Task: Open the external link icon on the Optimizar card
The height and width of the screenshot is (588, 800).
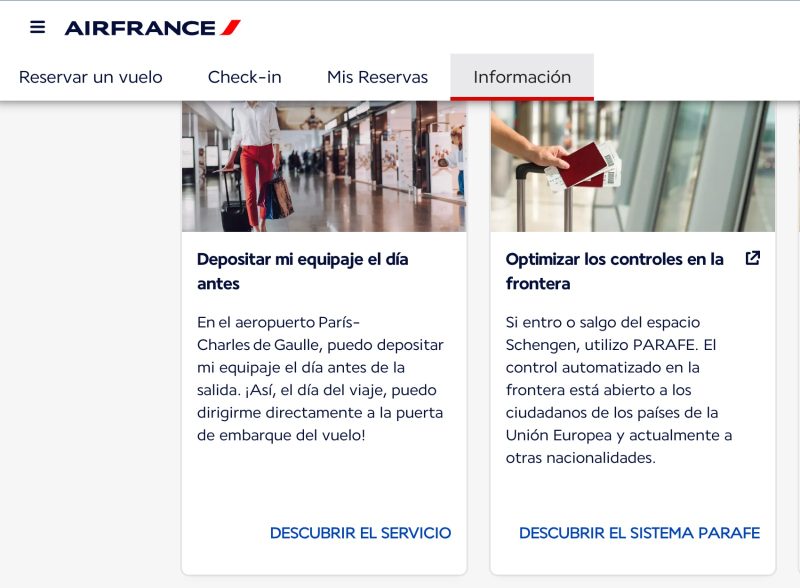Action: 753,258
